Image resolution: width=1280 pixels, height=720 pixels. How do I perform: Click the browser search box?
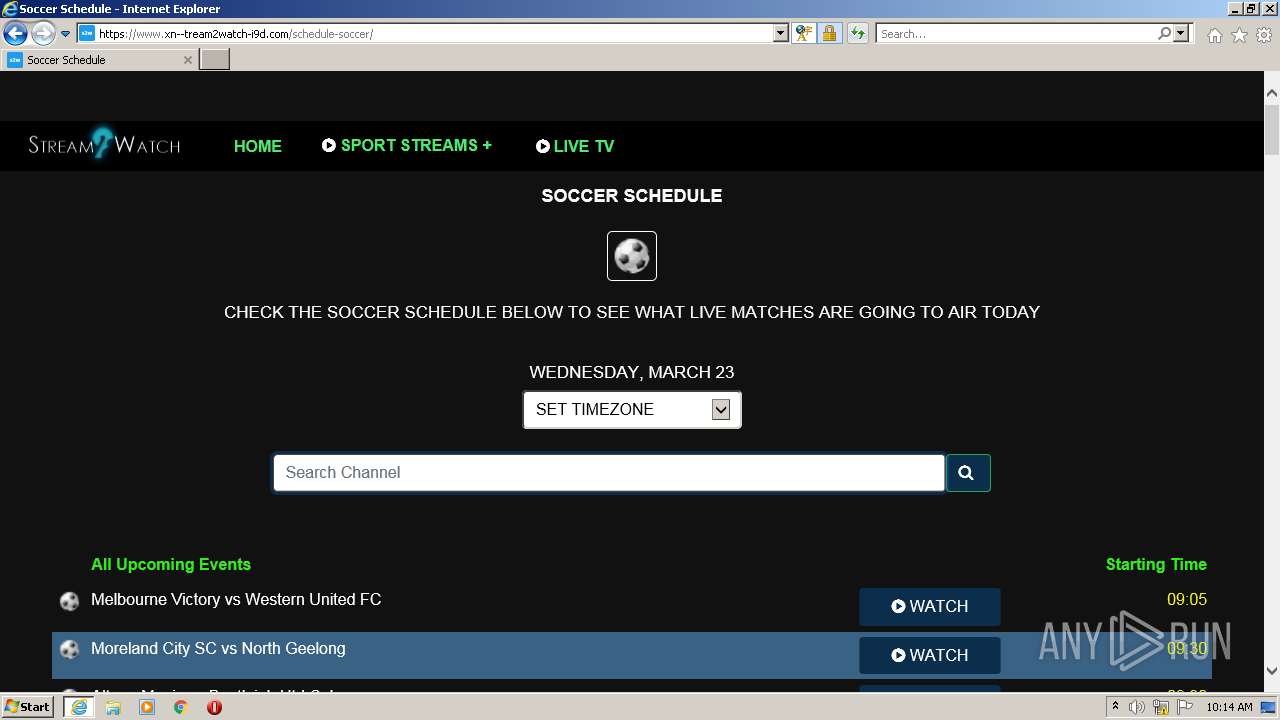point(1016,33)
